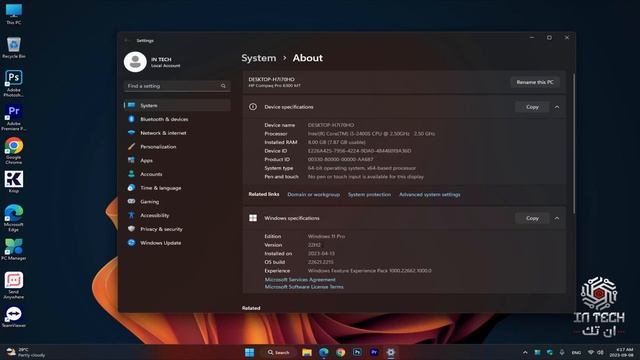
Task: Click Settings gear on the taskbar
Action: (391, 352)
